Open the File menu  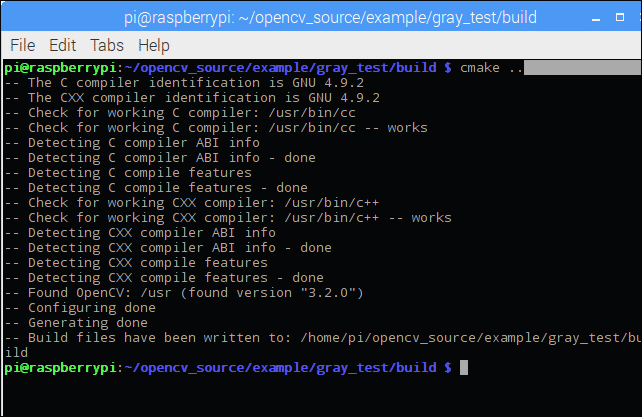point(23,45)
